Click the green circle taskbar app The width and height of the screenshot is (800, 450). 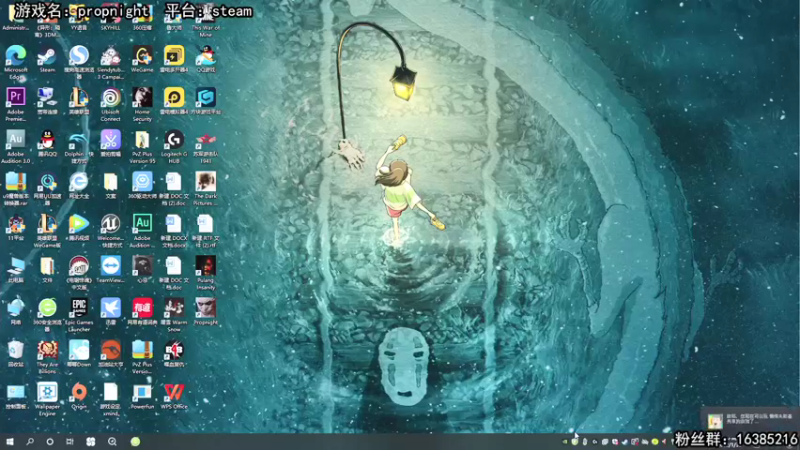135,441
